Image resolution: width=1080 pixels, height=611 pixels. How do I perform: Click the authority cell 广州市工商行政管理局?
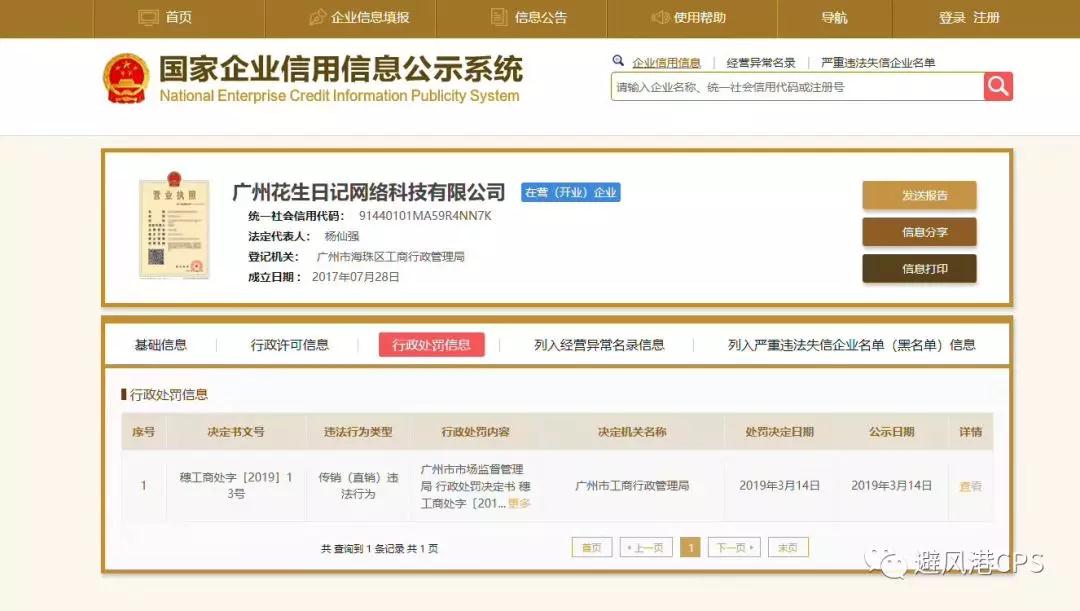tap(632, 486)
